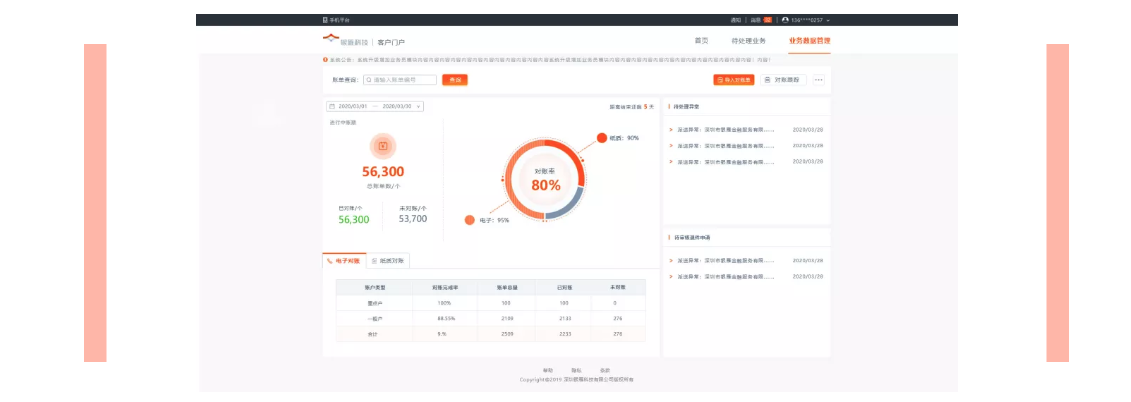This screenshot has height=402, width=1131.
Task: Click the orange 查询 search button
Action: point(455,80)
